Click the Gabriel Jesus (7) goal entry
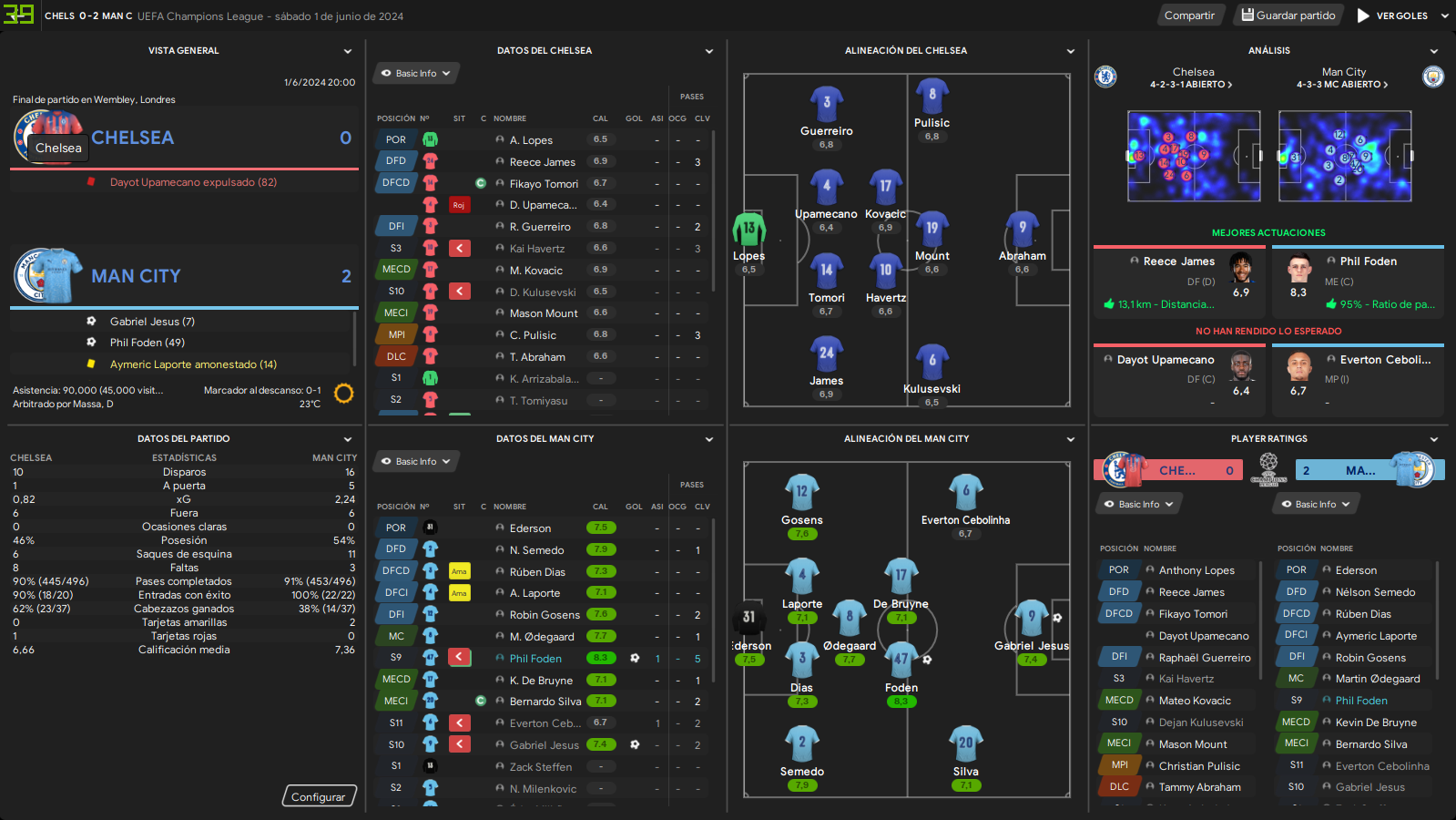 (152, 322)
